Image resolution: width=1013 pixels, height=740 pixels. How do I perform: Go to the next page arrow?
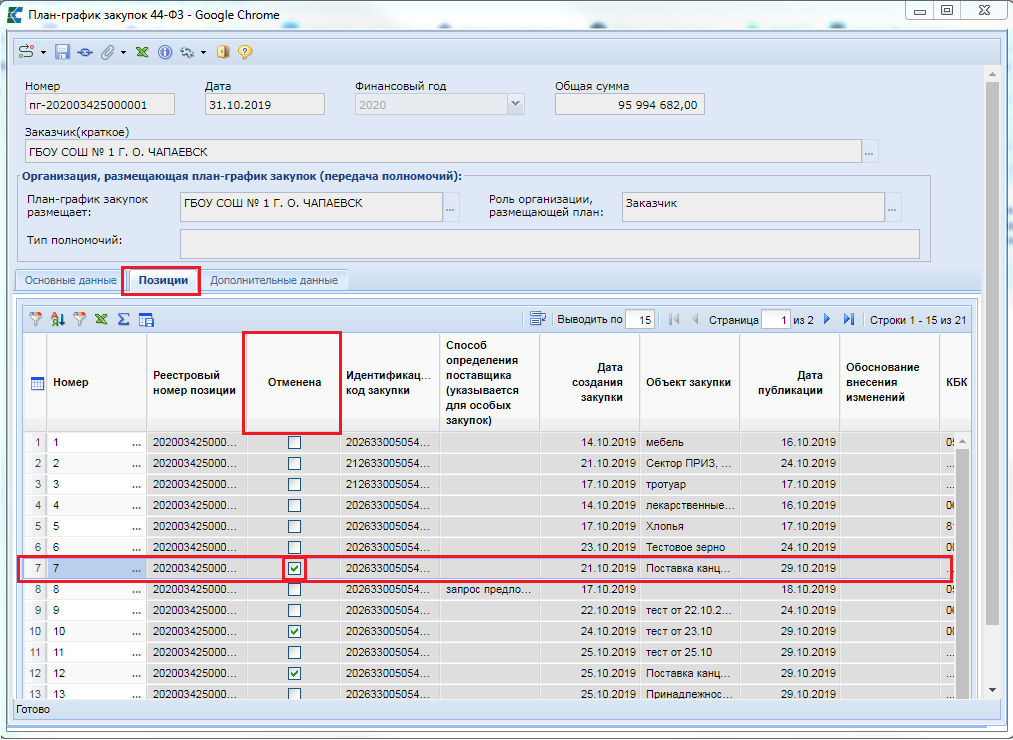coord(827,319)
